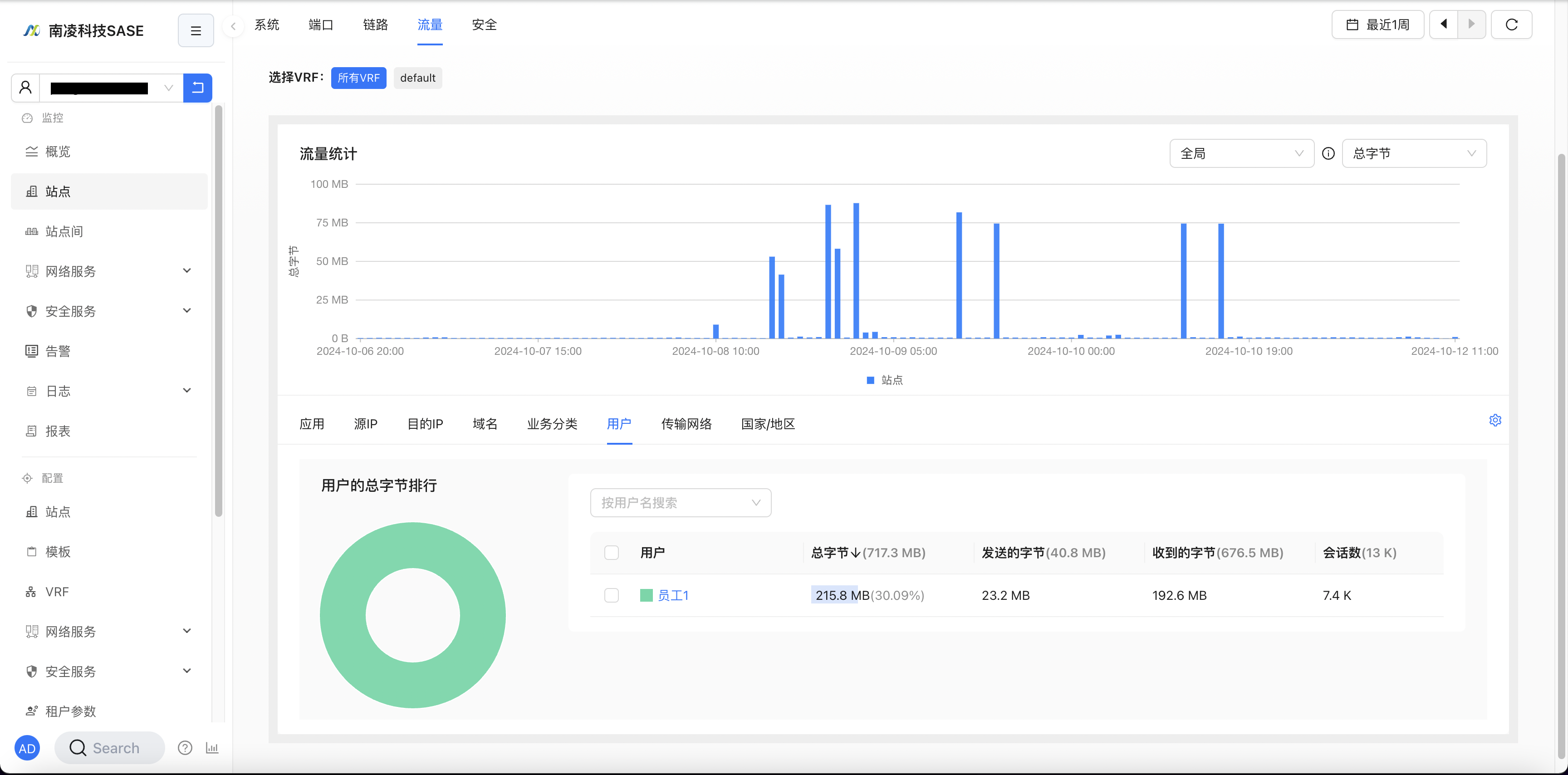Select the header checkbox in user table
This screenshot has height=775, width=1568.
tap(611, 552)
